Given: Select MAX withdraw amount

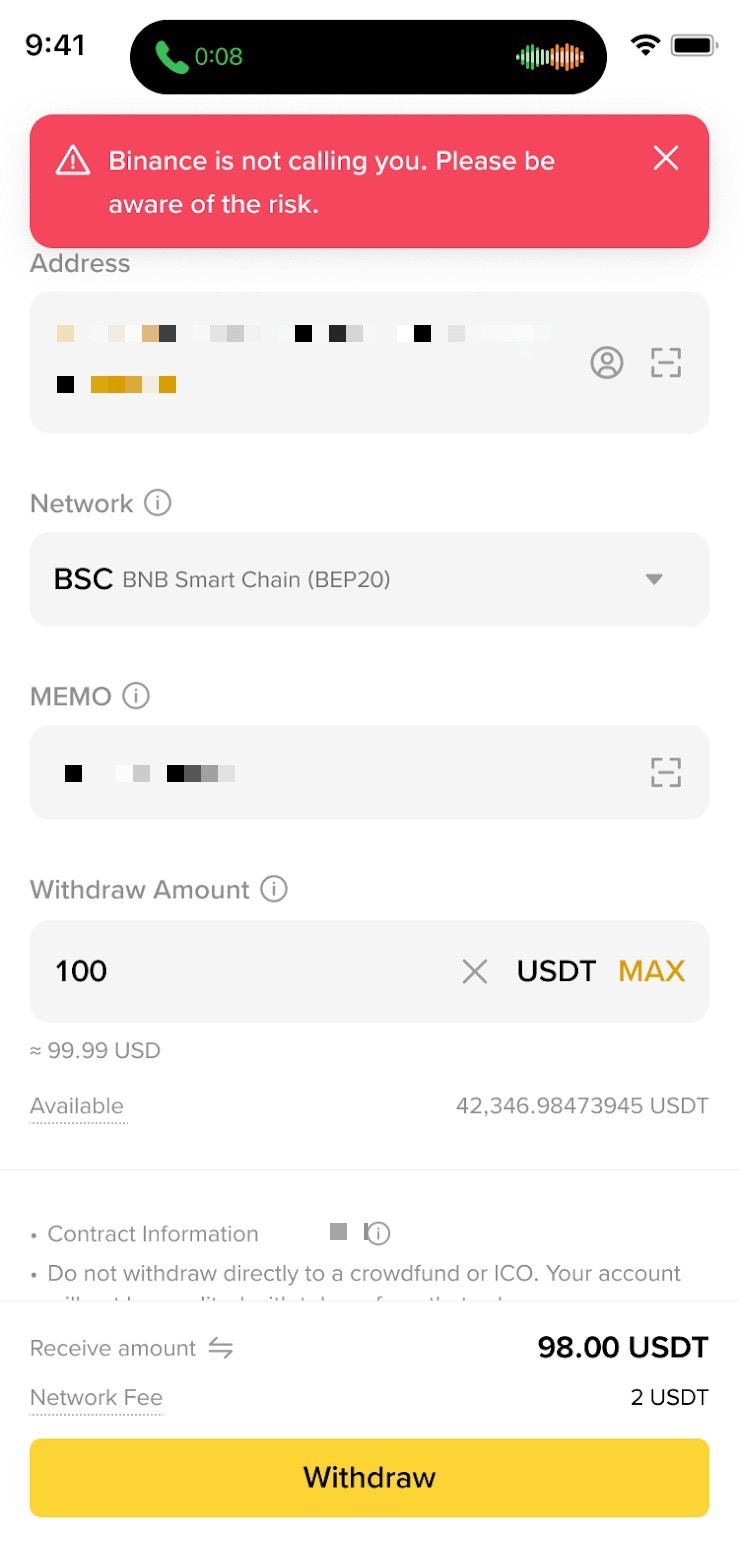Looking at the screenshot, I should pos(651,971).
